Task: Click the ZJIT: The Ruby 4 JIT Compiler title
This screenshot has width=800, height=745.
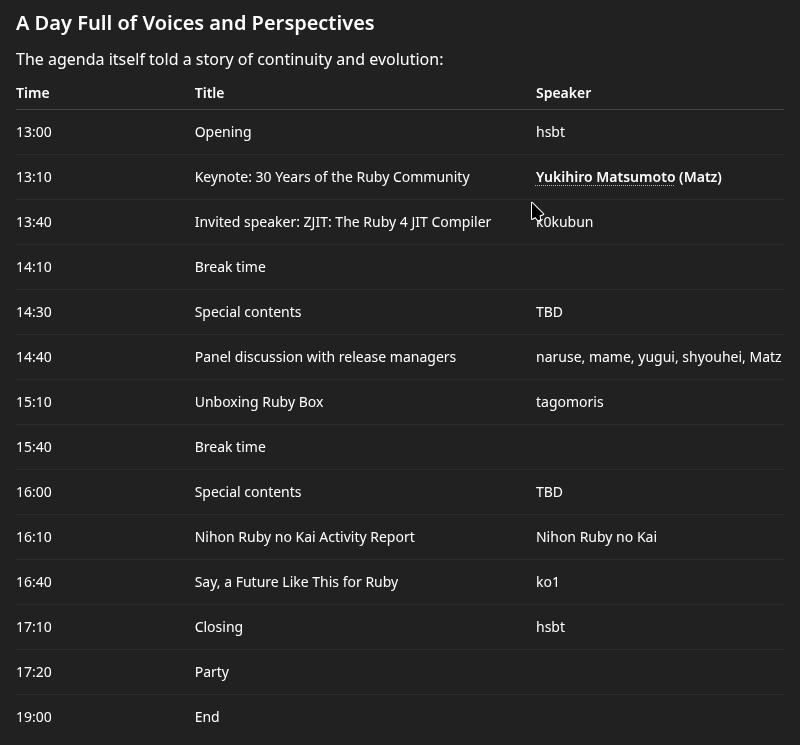Action: point(342,222)
